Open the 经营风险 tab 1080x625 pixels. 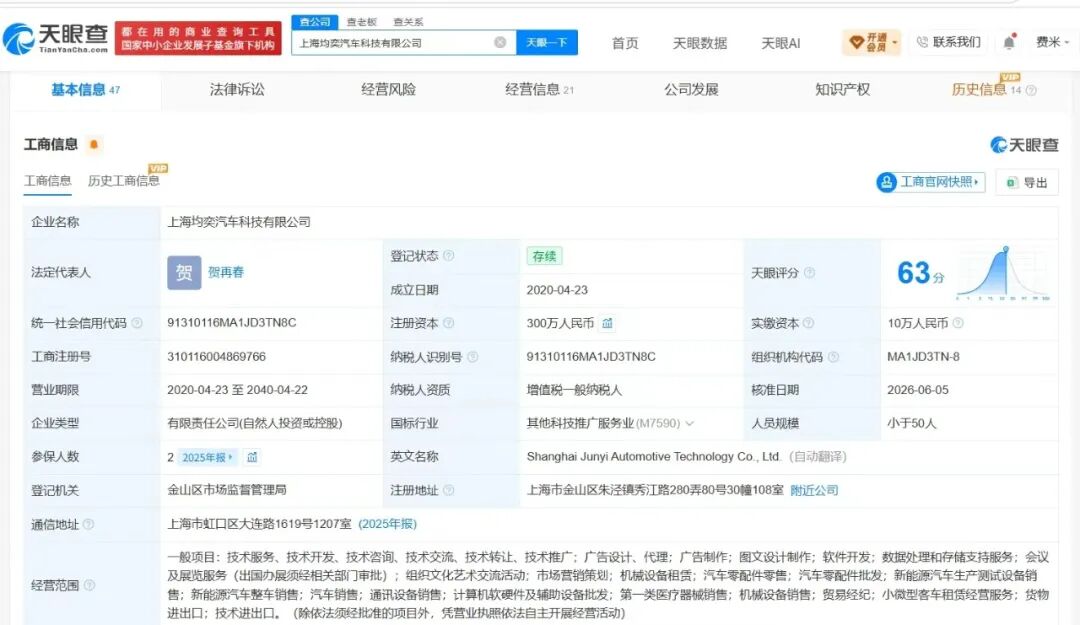[x=388, y=90]
